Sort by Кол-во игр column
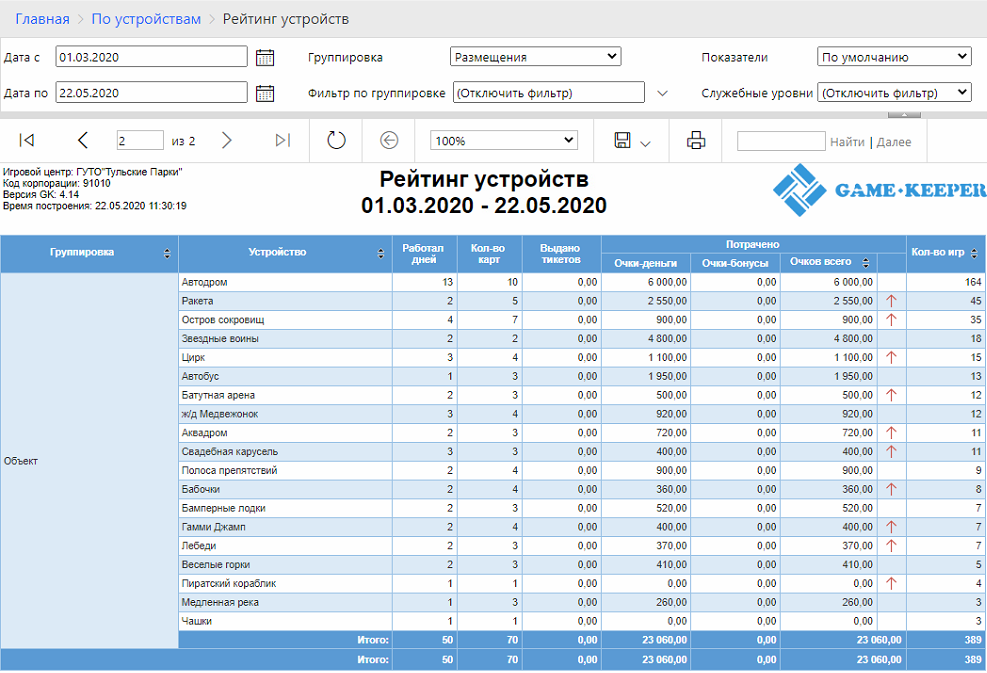The width and height of the screenshot is (987, 673). click(x=974, y=253)
